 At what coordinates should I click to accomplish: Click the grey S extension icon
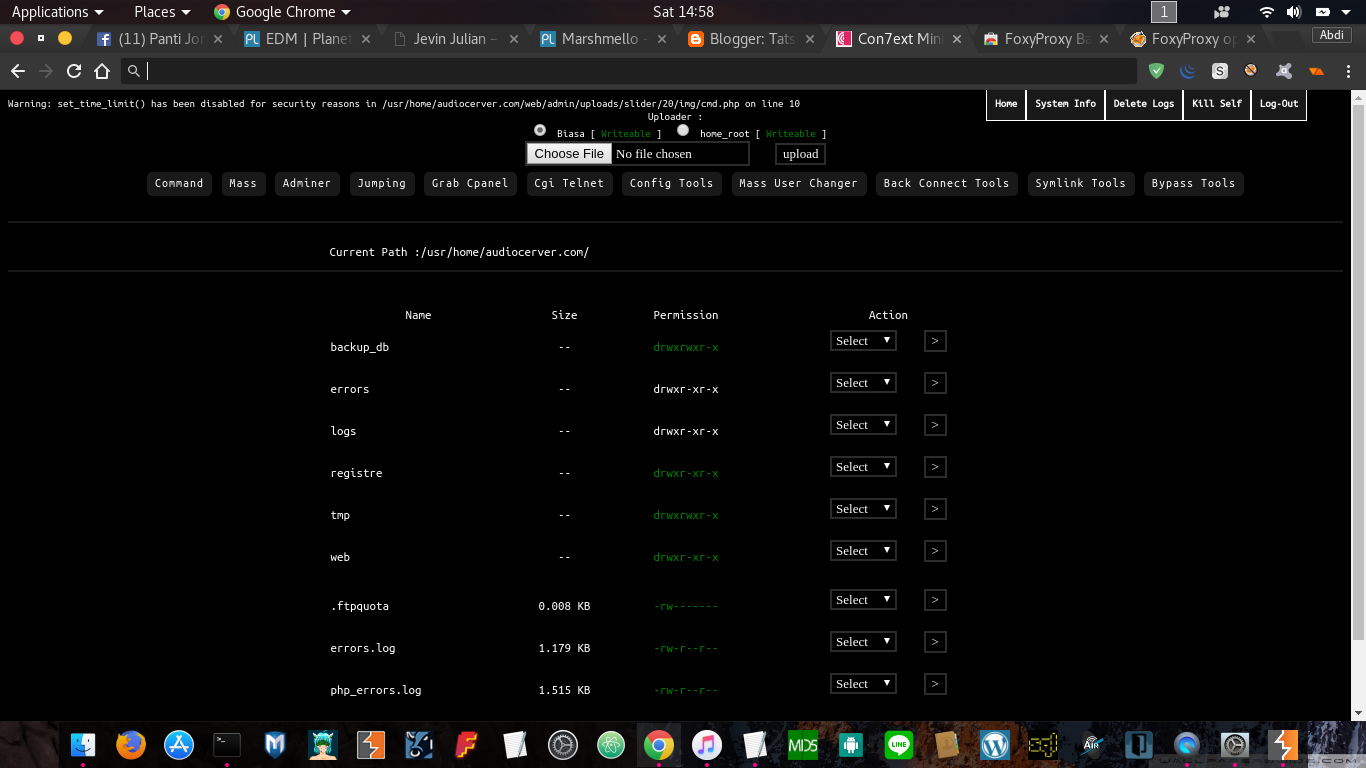point(1220,71)
